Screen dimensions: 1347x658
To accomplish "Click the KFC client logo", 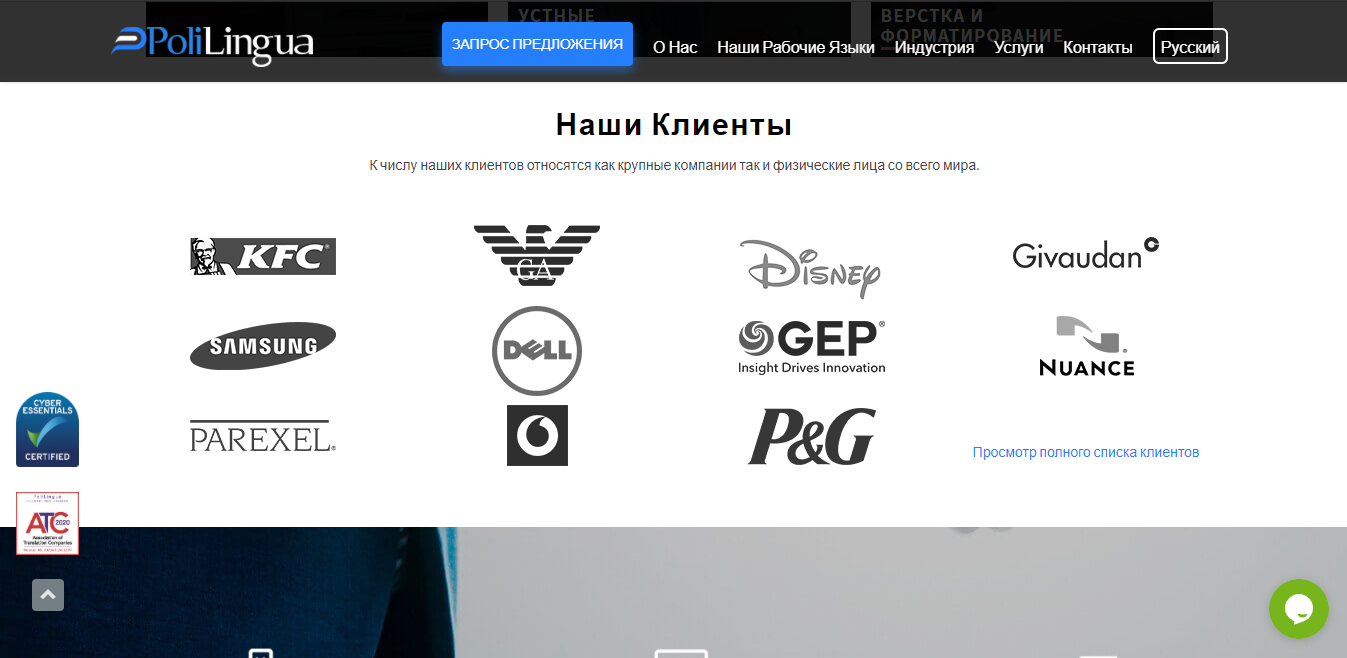I will coord(263,256).
